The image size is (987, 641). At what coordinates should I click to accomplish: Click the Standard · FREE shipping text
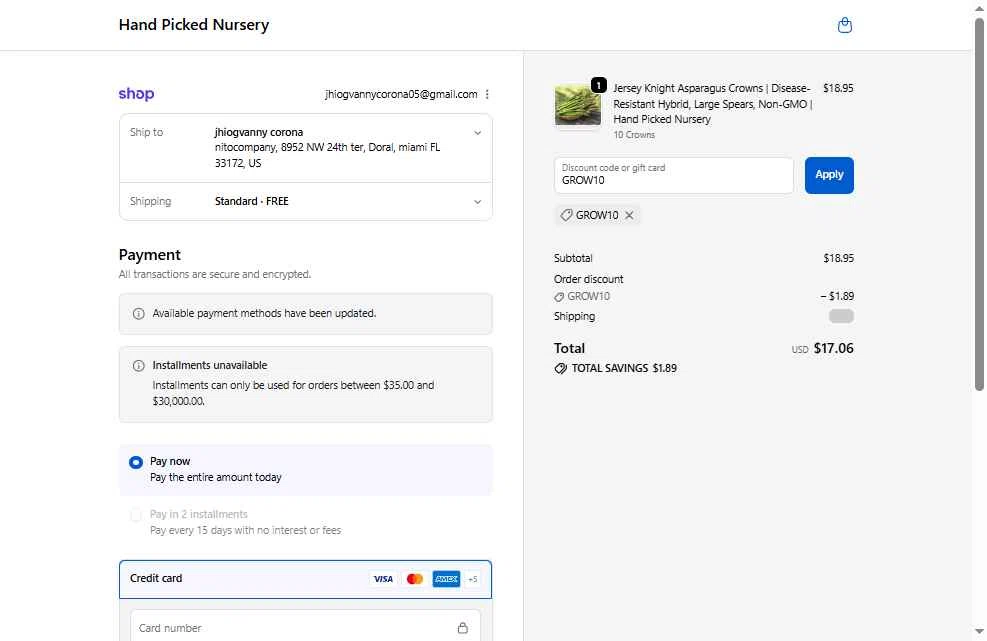252,201
